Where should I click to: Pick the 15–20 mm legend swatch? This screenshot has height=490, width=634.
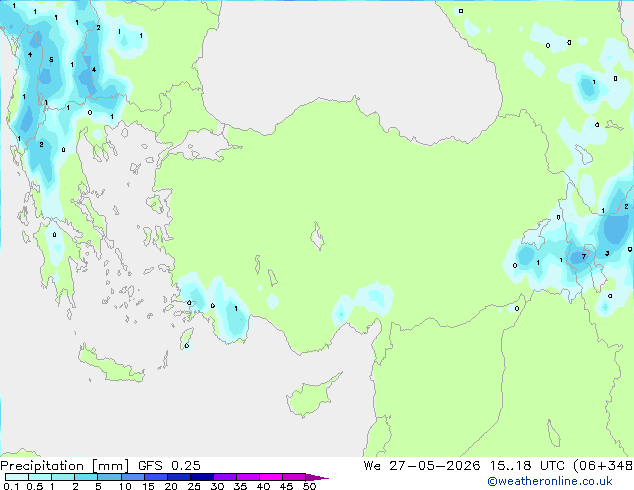pos(156,477)
